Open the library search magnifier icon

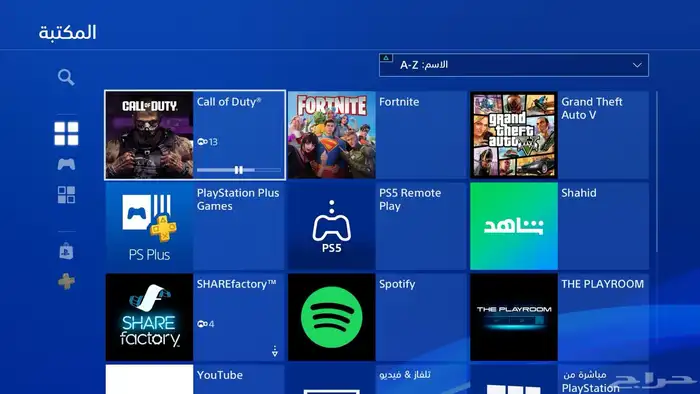(66, 77)
